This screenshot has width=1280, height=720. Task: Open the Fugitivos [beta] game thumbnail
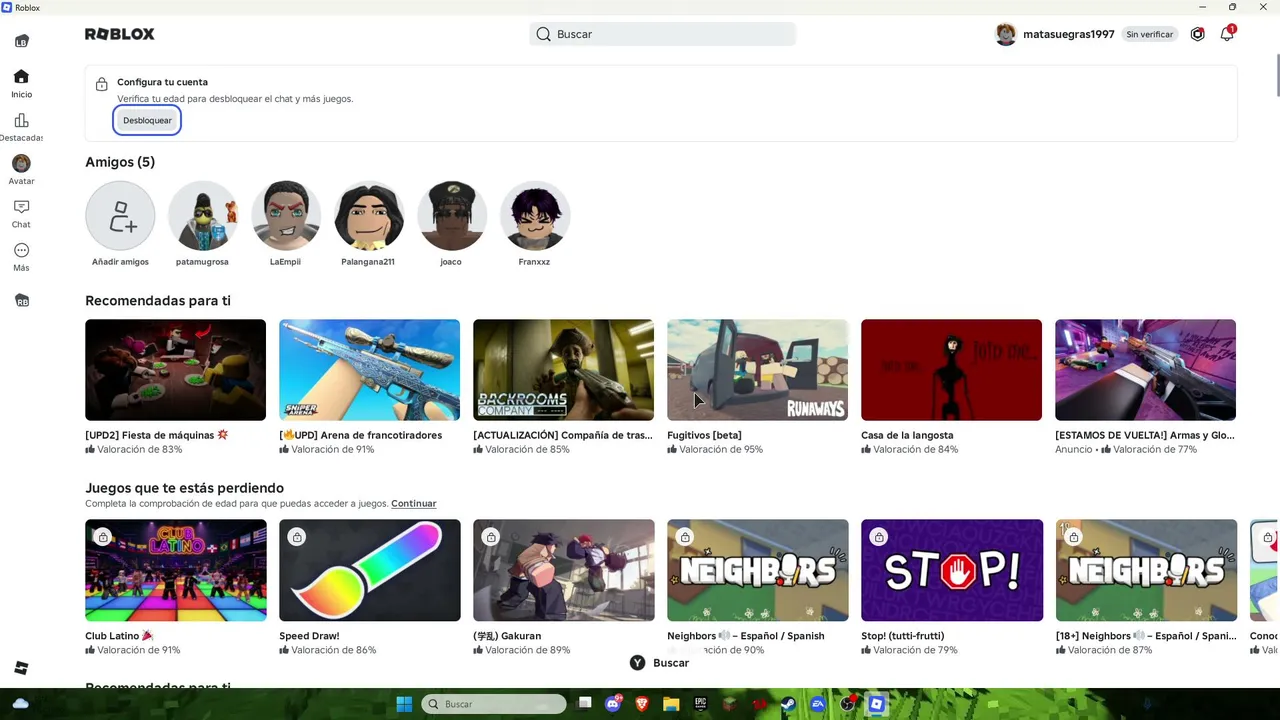(757, 370)
